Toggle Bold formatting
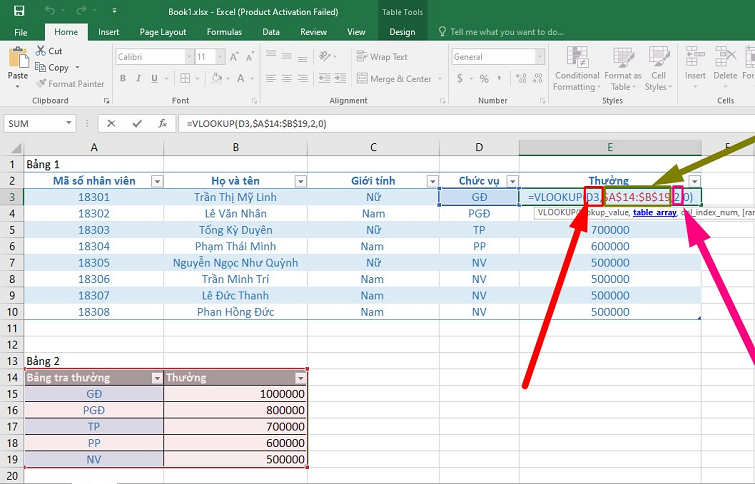The image size is (755, 484). click(x=123, y=78)
